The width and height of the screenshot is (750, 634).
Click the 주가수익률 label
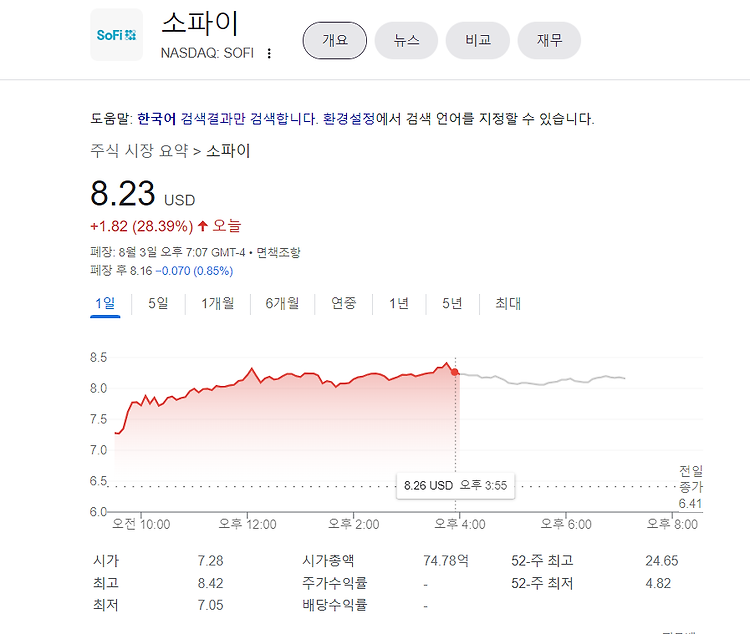[334, 583]
